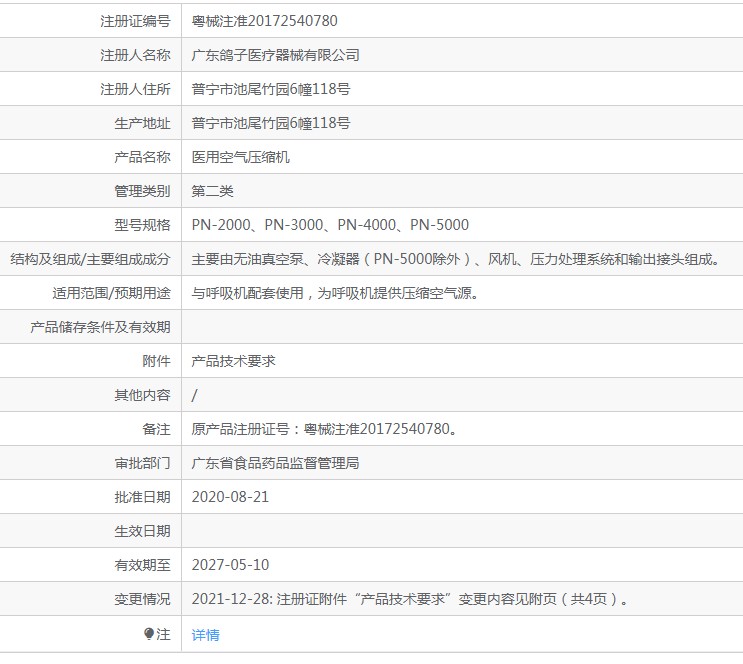This screenshot has width=743, height=664.
Task: Click the 型号规格 label
Action: click(x=142, y=225)
